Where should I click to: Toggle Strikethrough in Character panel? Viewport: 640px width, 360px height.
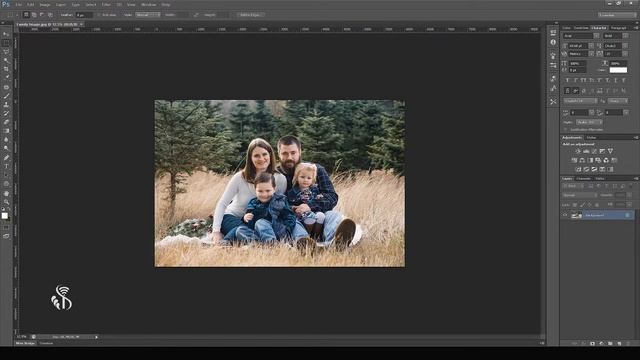pos(624,80)
